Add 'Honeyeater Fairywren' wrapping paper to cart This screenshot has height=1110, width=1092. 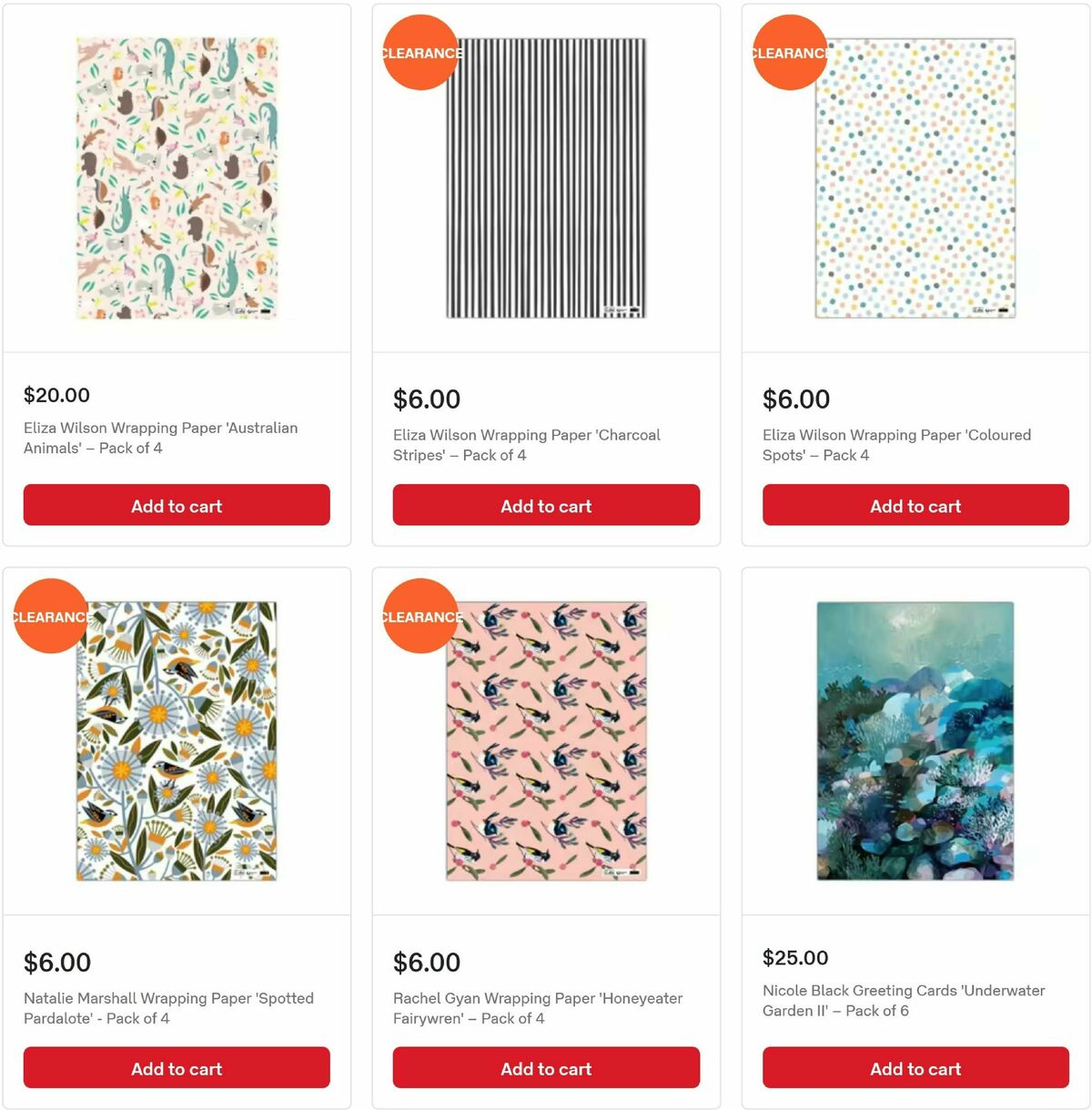coord(546,1067)
